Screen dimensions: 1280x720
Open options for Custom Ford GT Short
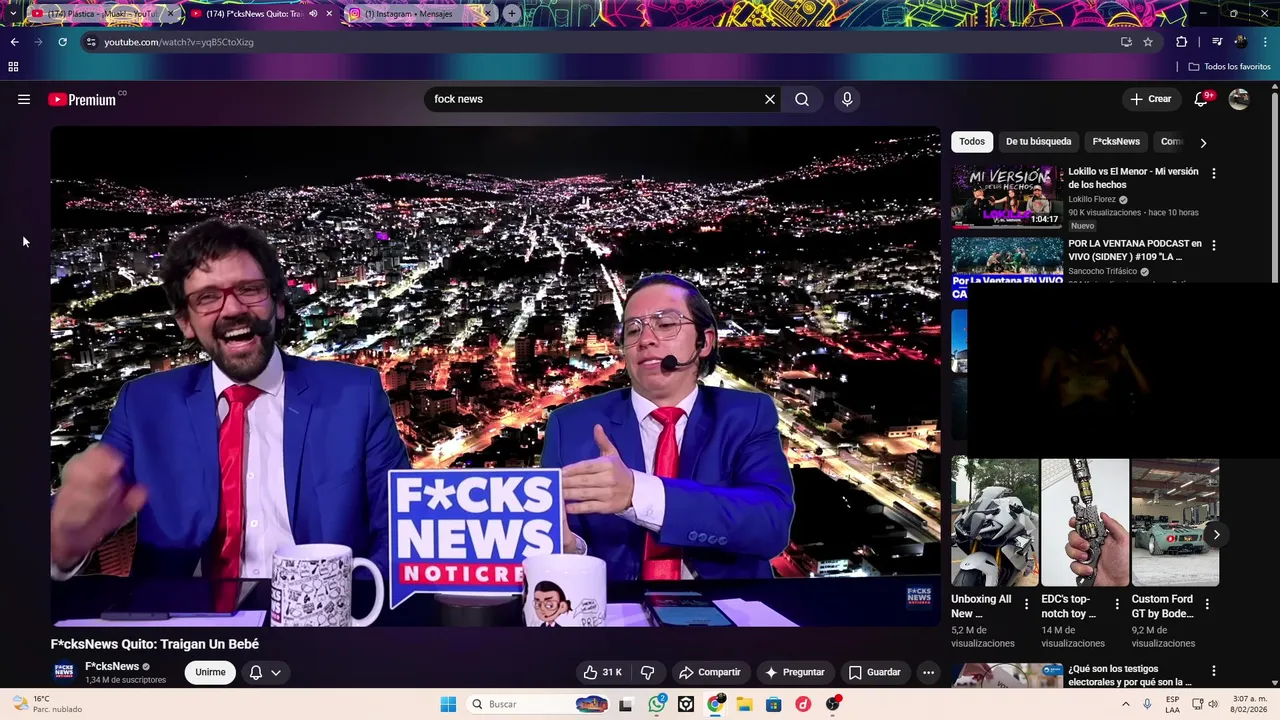(1207, 604)
